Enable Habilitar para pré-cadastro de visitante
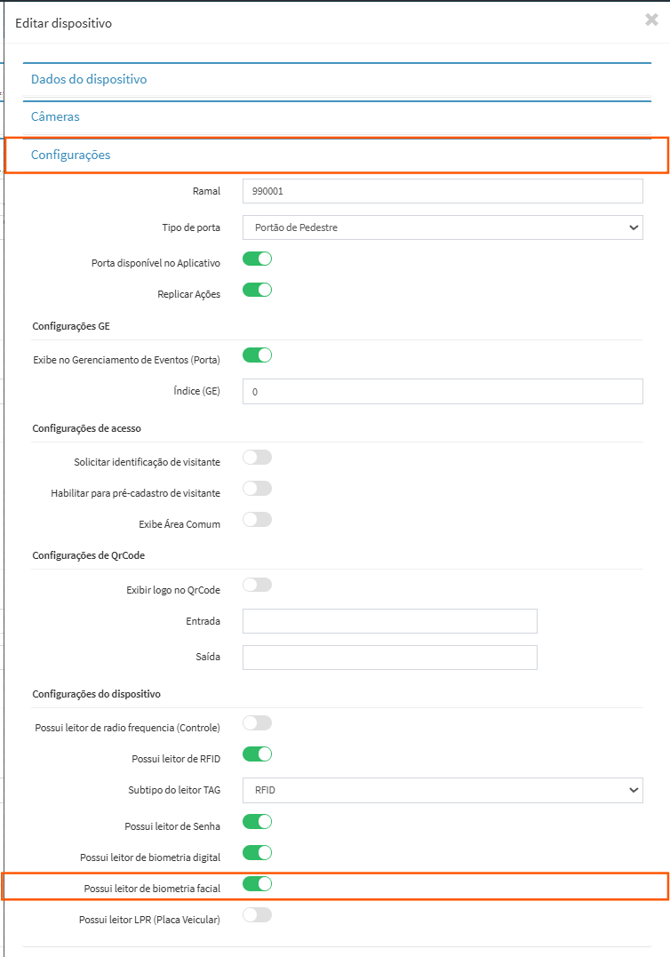The height and width of the screenshot is (957, 670). pyautogui.click(x=257, y=489)
